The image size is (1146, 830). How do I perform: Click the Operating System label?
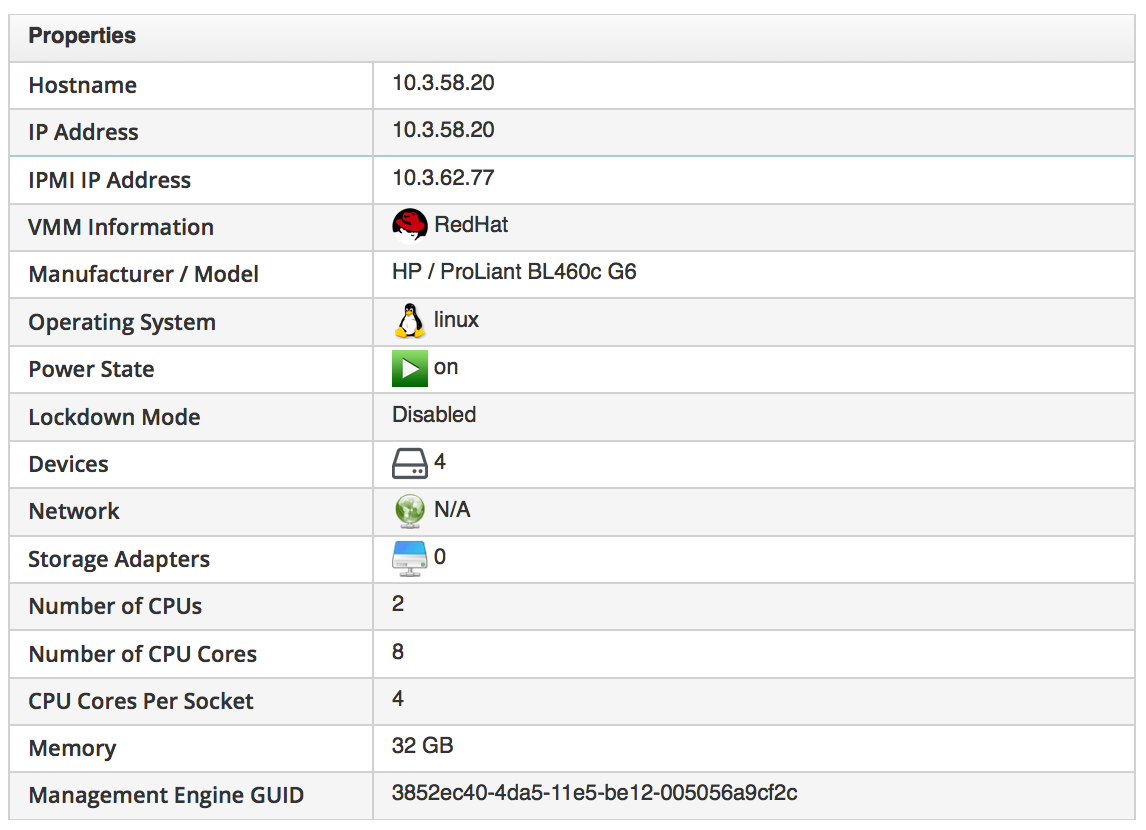tap(122, 323)
